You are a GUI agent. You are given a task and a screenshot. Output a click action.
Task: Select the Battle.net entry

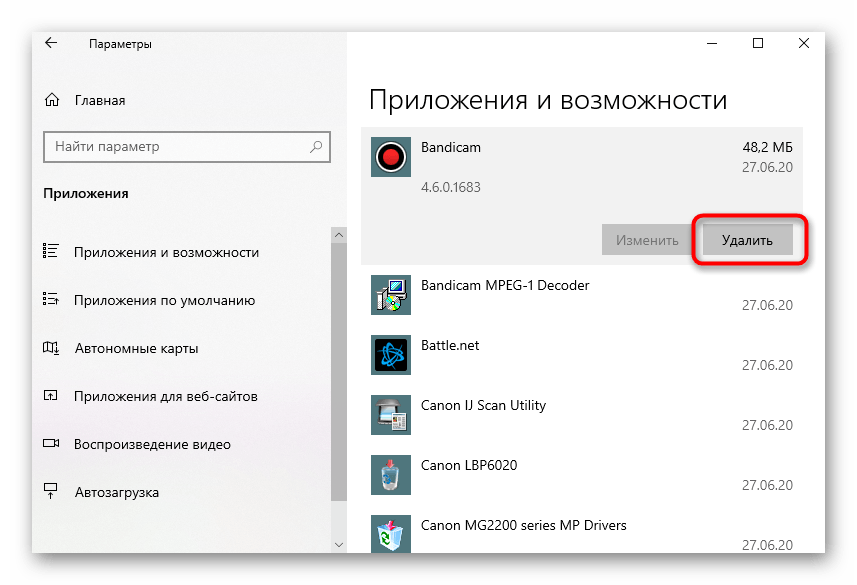point(582,355)
